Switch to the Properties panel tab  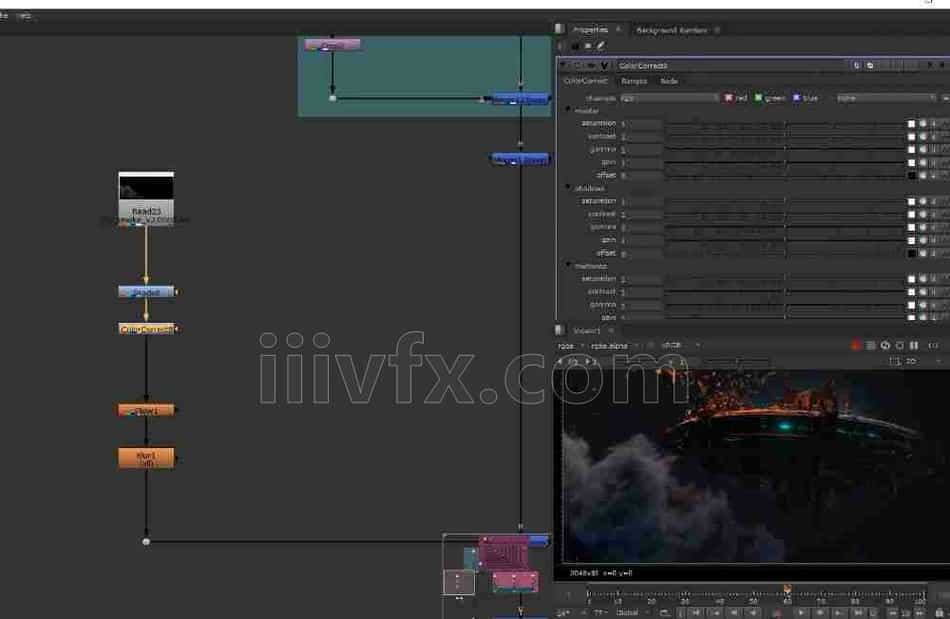pos(590,30)
